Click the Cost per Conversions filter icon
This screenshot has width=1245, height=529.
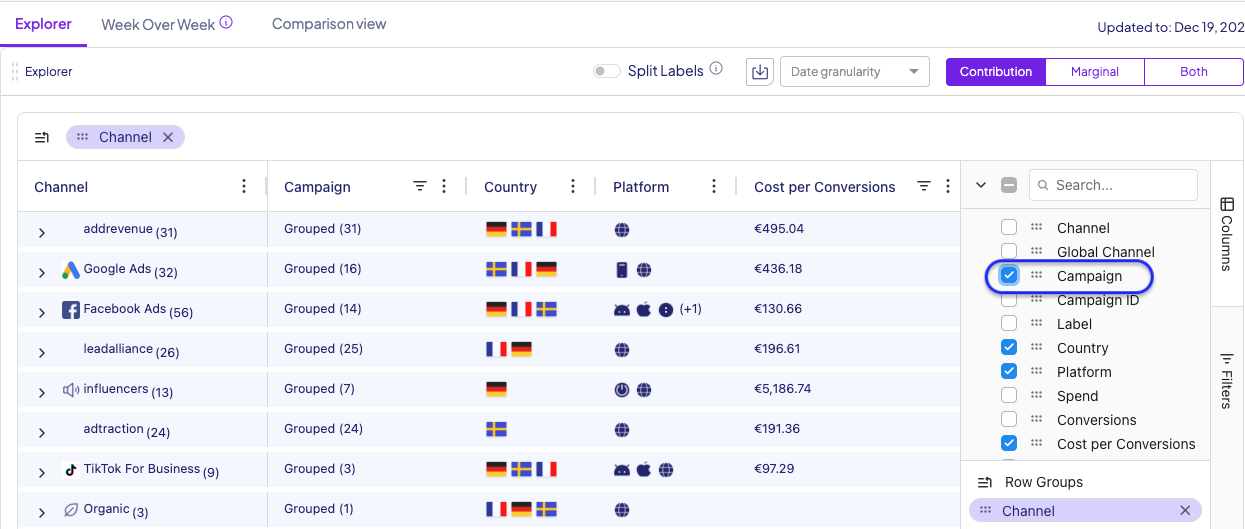(x=924, y=187)
